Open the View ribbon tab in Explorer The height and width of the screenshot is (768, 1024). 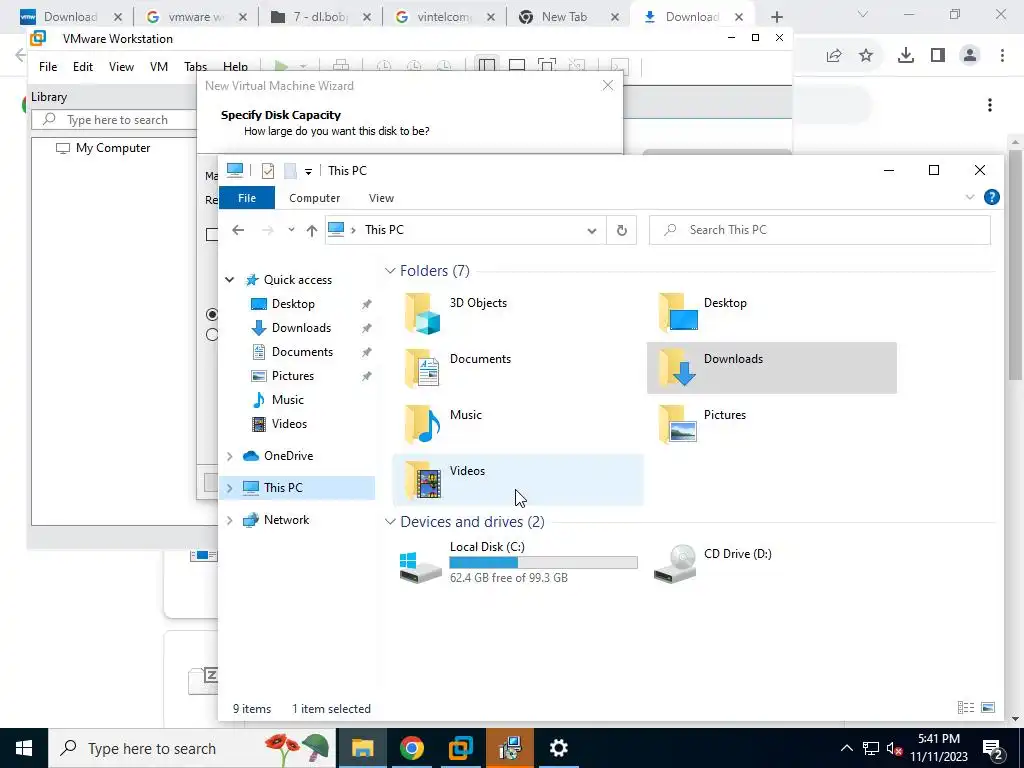(381, 198)
